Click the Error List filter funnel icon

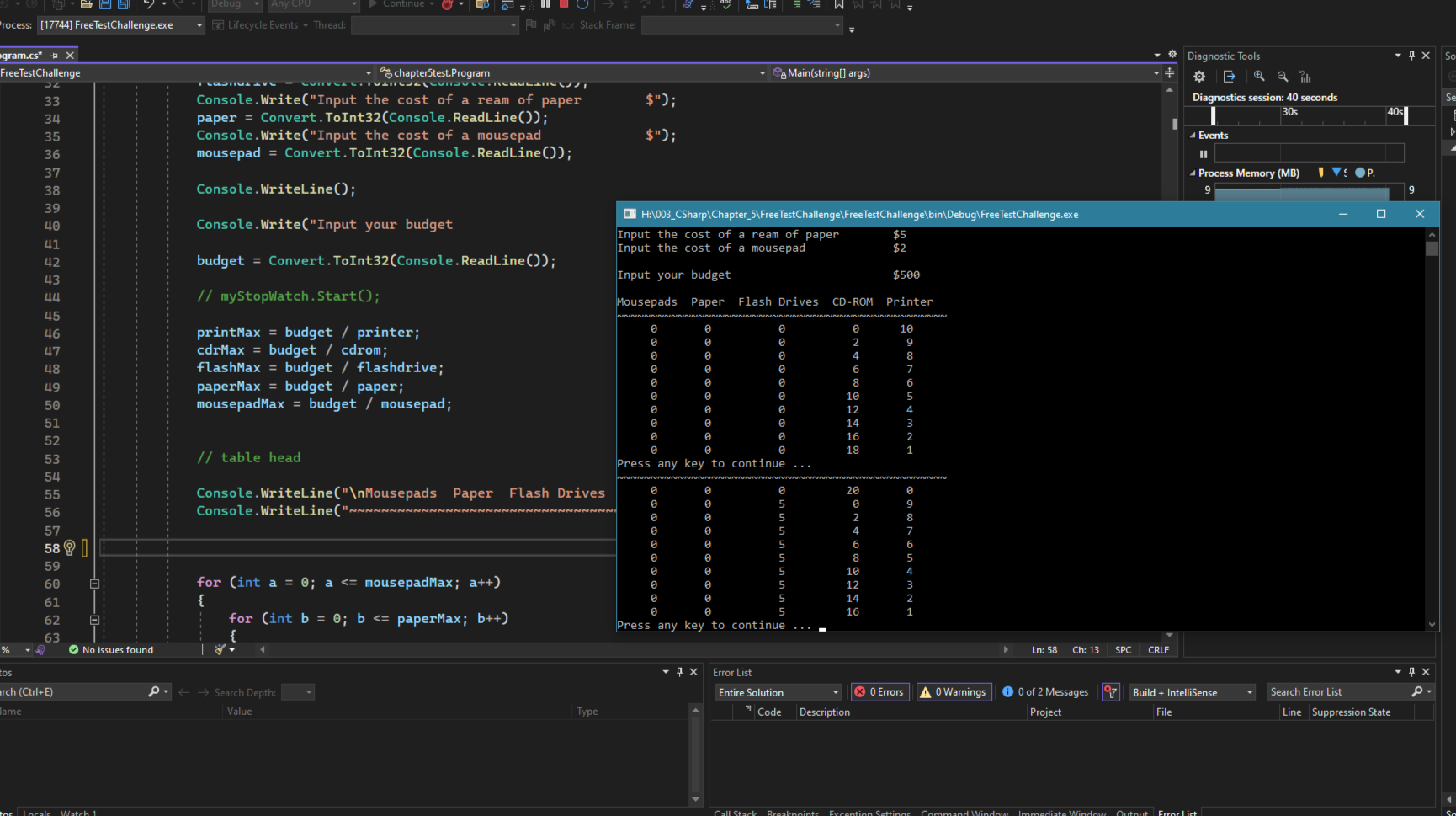[1111, 692]
